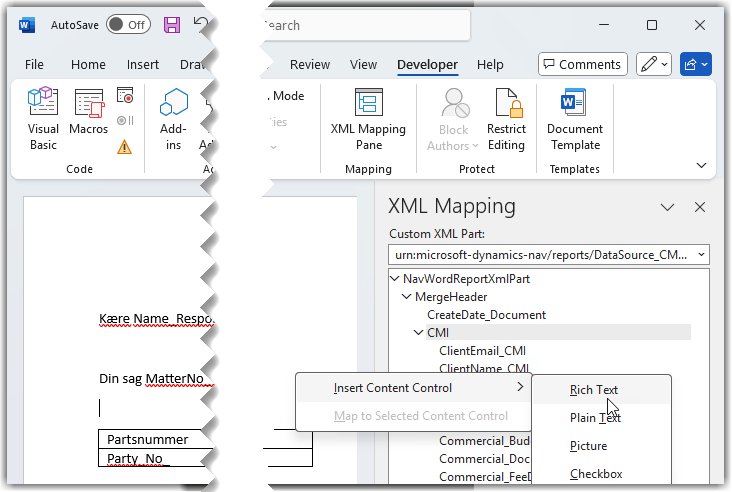This screenshot has height=492, width=732.
Task: Click the Record Macro icon
Action: coord(125,96)
